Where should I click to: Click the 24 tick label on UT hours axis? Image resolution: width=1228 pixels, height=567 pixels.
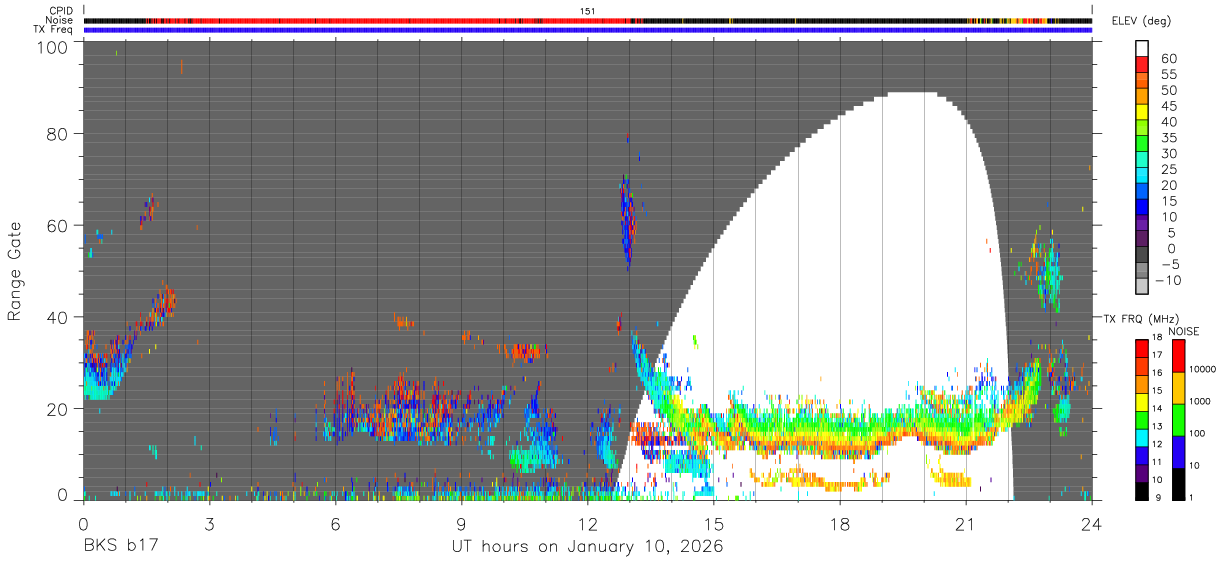pos(1091,523)
